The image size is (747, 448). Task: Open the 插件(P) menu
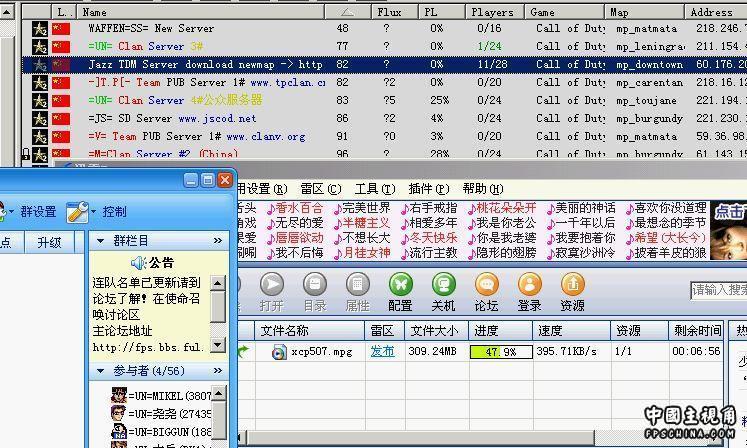429,189
